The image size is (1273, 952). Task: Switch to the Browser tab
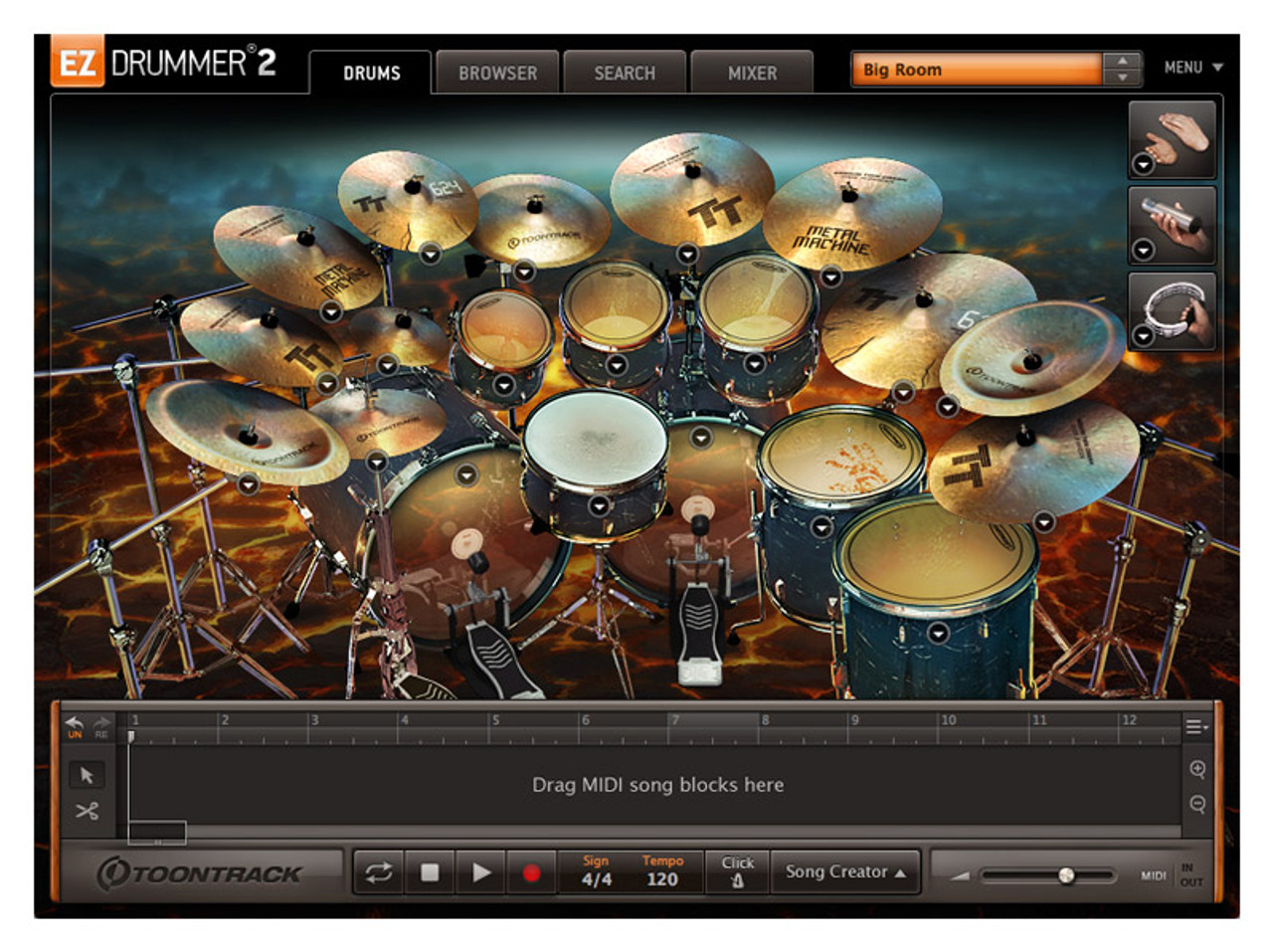point(497,73)
